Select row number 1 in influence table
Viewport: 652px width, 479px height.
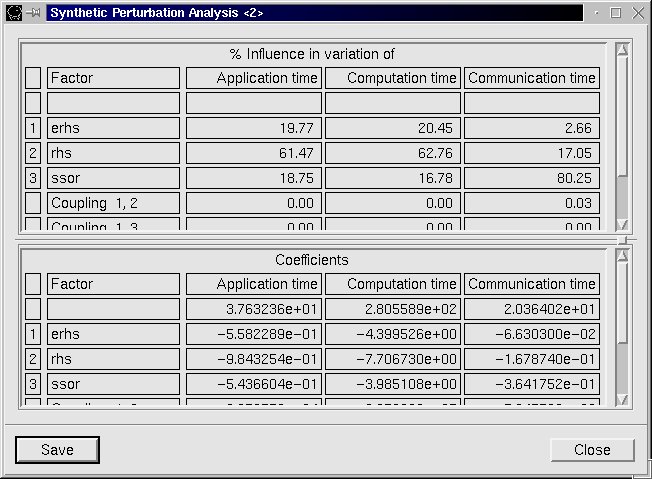33,128
